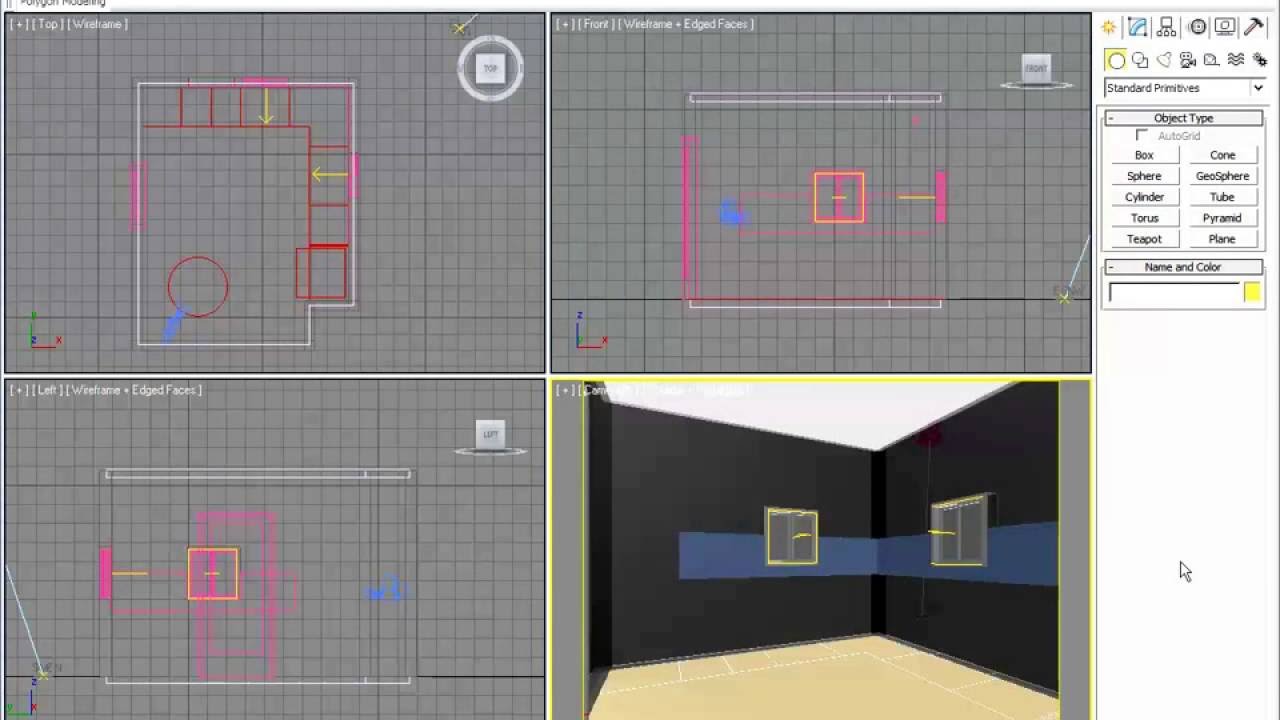Create a Torus primitive

coord(1144,218)
